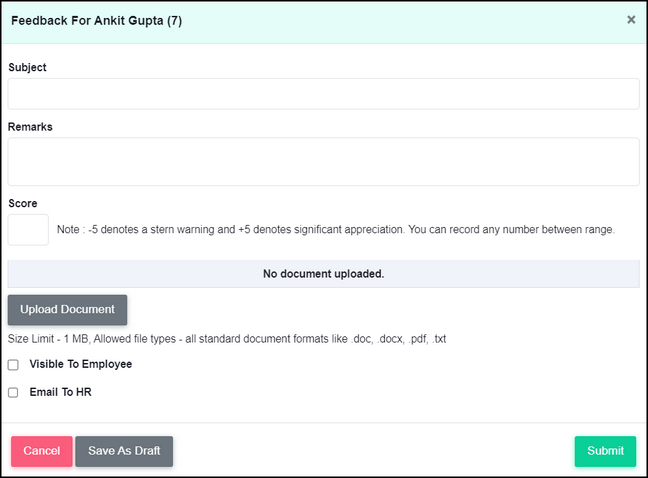Click the note about the score range

(x=336, y=229)
